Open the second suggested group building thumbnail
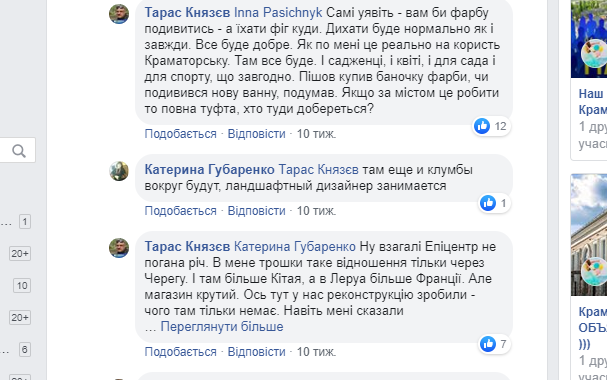607x380 pixels. (589, 235)
